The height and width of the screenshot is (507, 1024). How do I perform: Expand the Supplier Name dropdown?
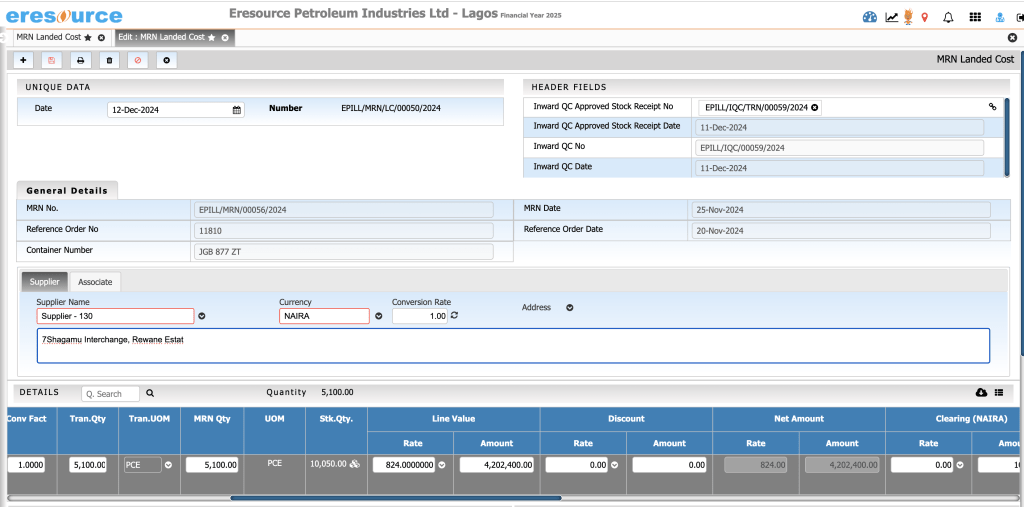pos(202,316)
